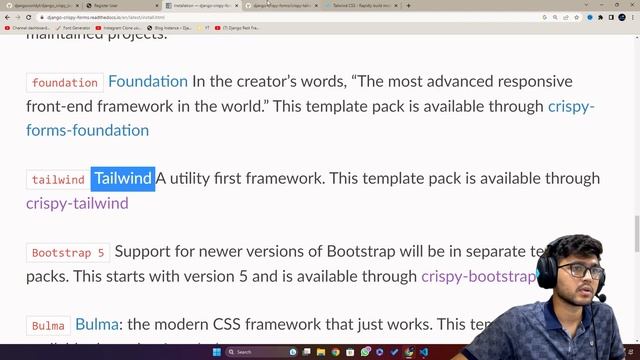Click the 'Bulma' code label
Viewport: 640px width, 360px height.
[48, 326]
